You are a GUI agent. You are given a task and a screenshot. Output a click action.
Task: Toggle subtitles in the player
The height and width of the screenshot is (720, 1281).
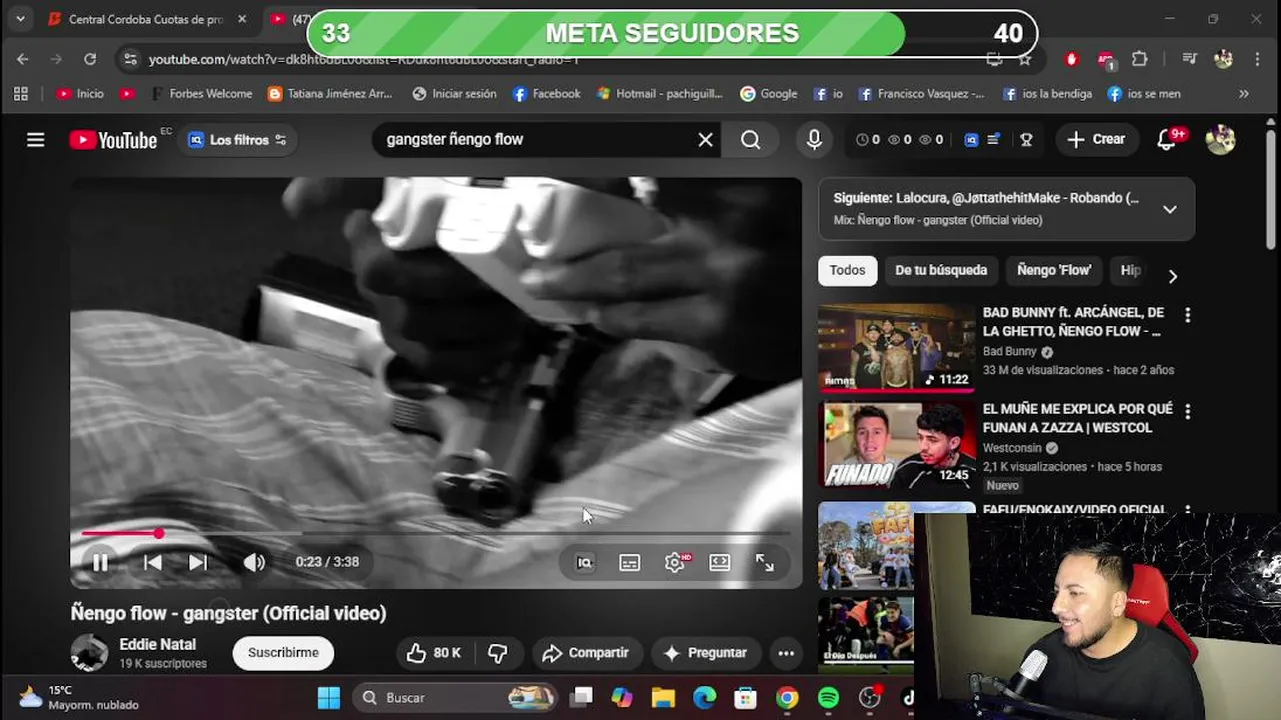coord(630,563)
